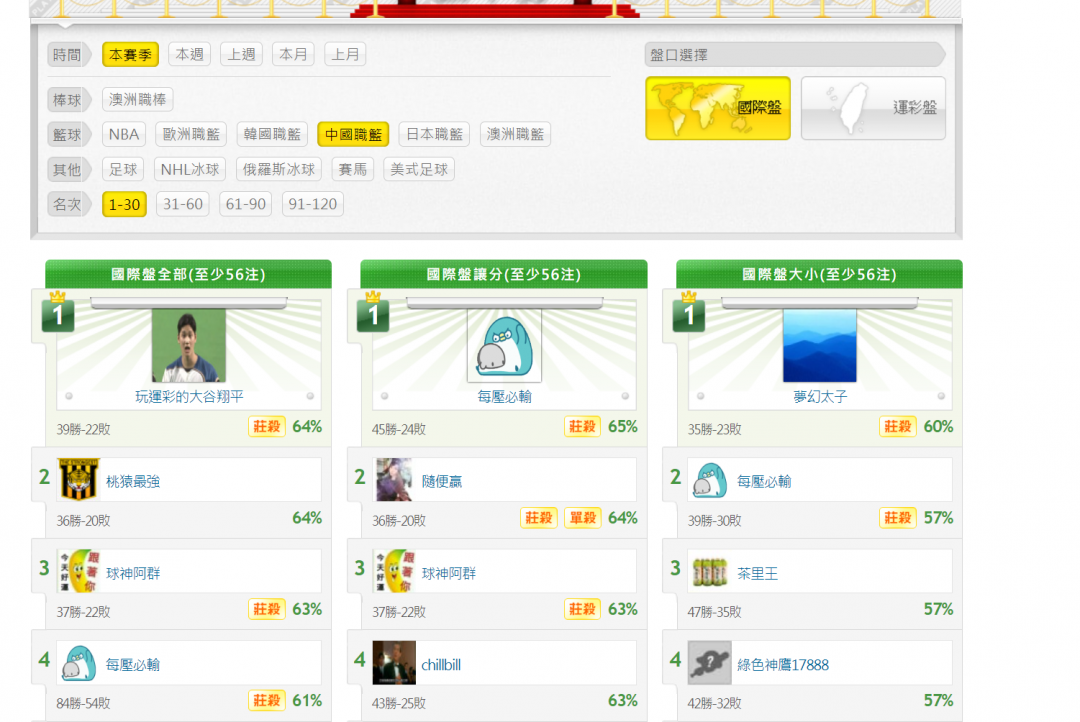
Task: Click the tiger avatar beside 桃猿最強
Action: [x=79, y=480]
